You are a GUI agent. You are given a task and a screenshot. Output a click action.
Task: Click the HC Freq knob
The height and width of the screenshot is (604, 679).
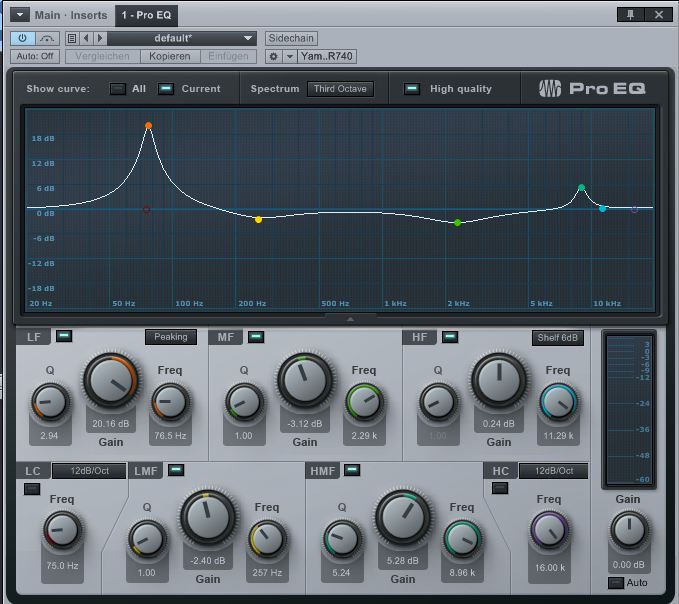pyautogui.click(x=550, y=530)
